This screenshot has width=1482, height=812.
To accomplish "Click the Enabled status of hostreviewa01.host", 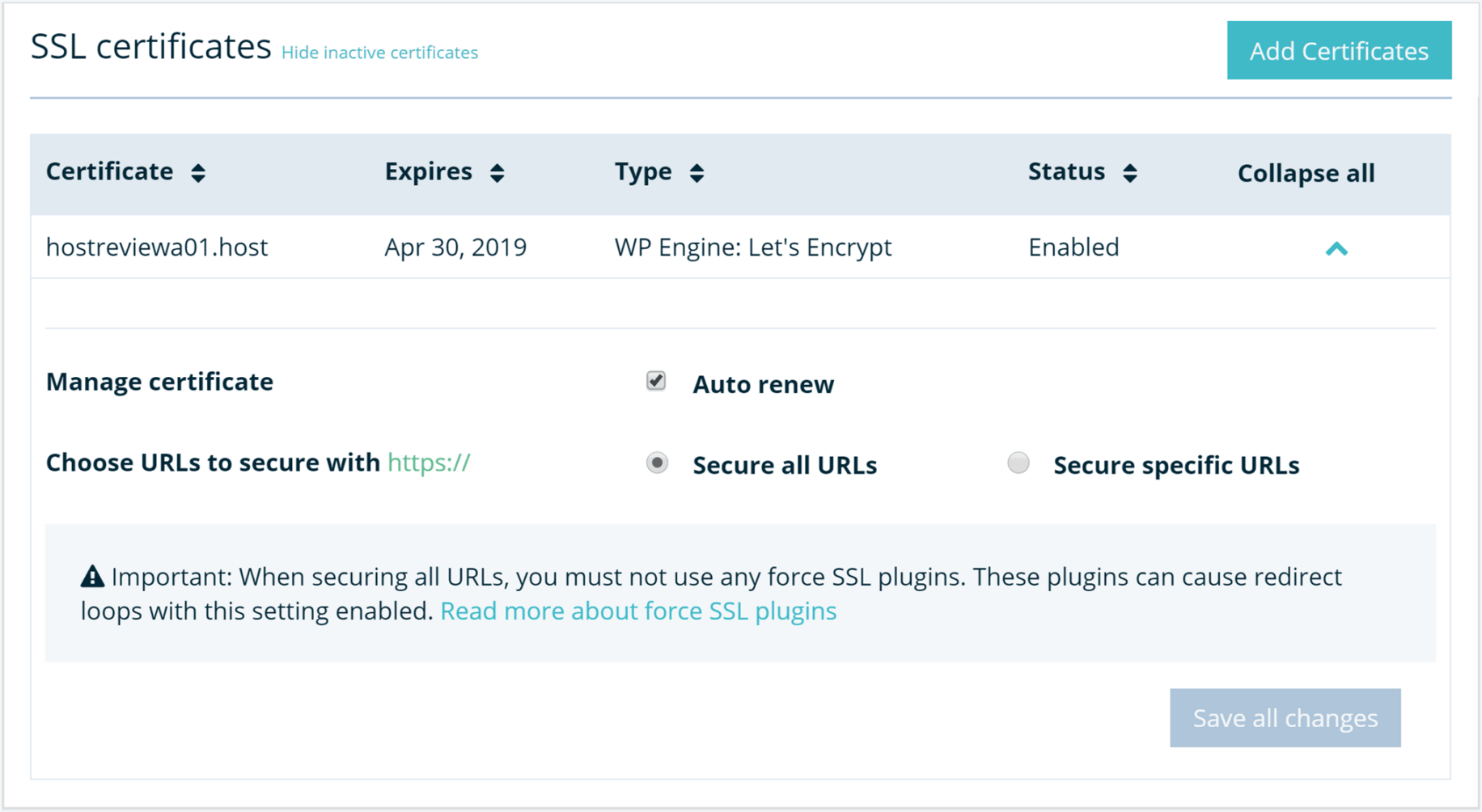I will point(1073,247).
